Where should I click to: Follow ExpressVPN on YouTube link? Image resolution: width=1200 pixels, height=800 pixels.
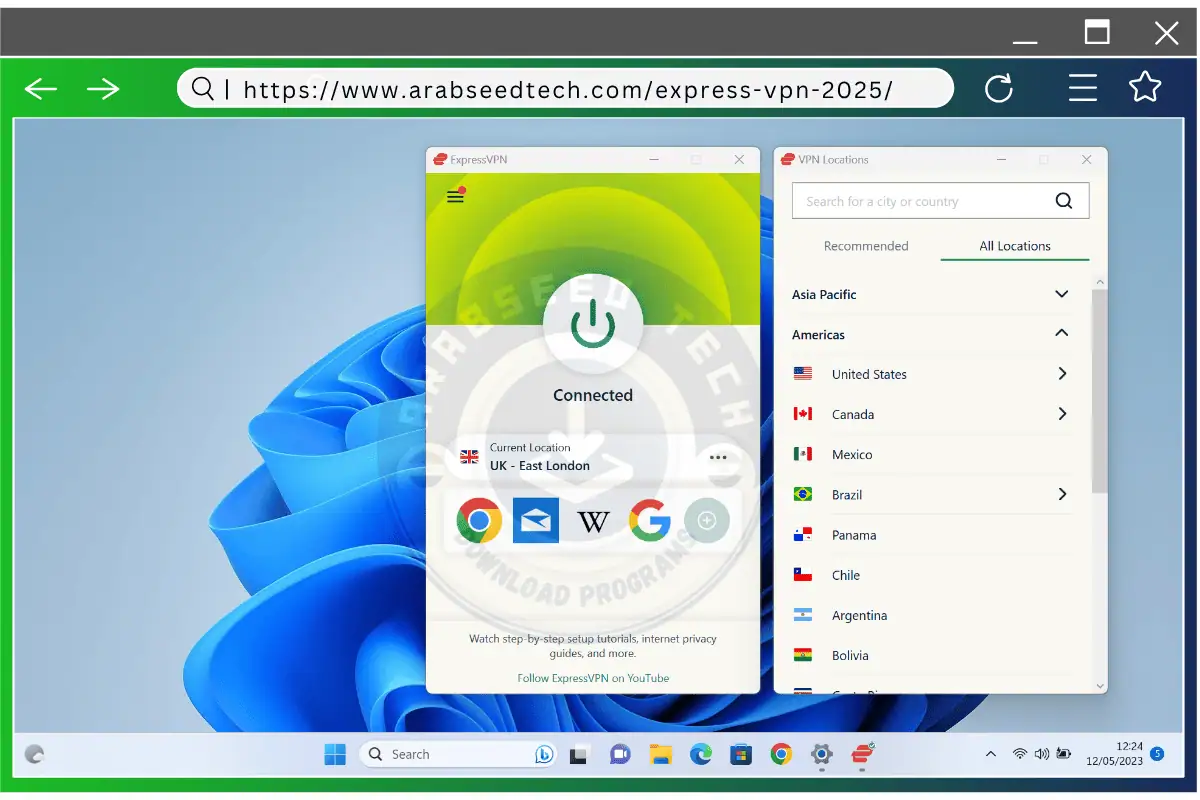click(x=593, y=678)
